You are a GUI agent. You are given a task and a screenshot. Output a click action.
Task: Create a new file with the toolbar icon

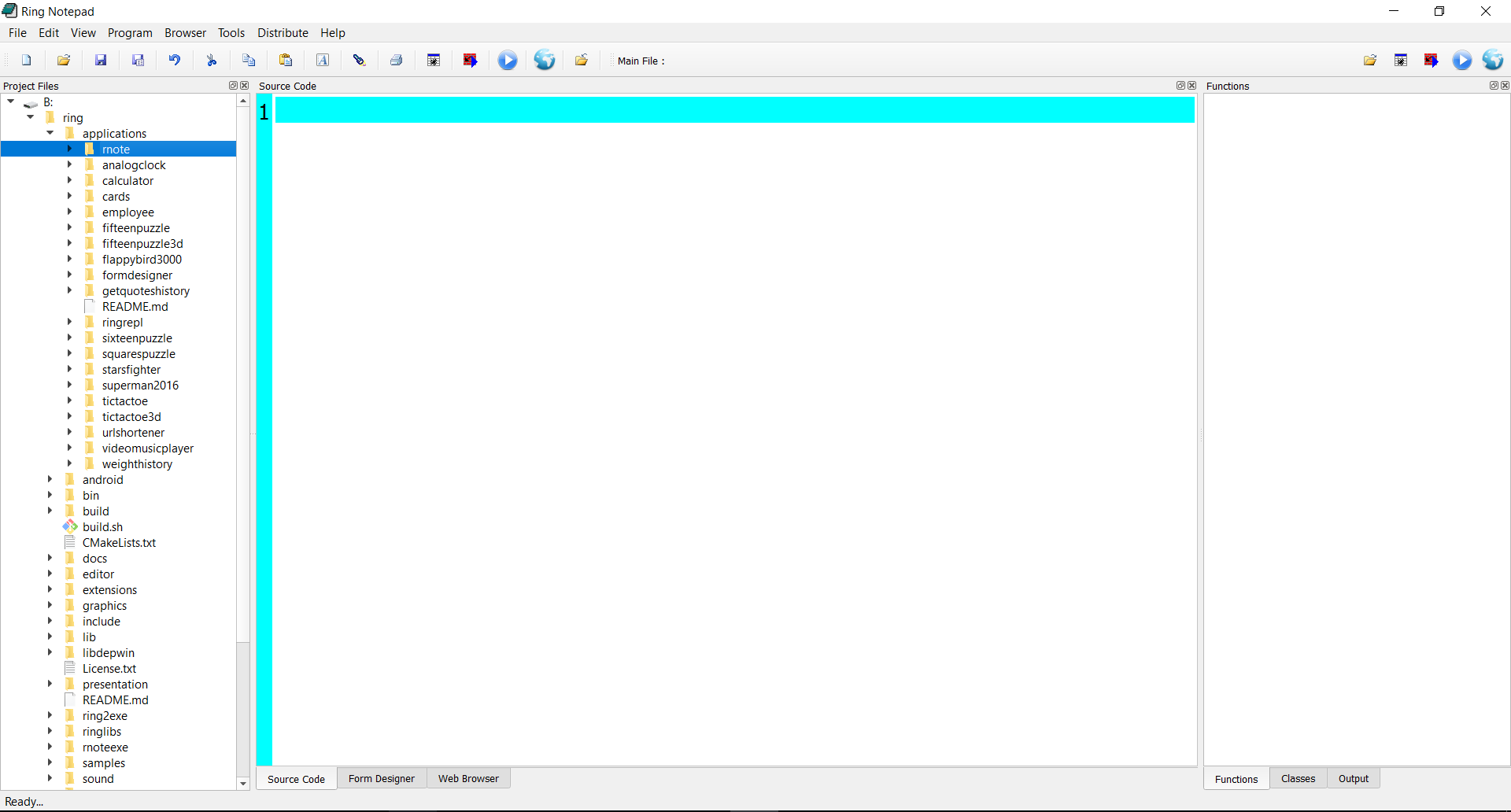[x=27, y=61]
